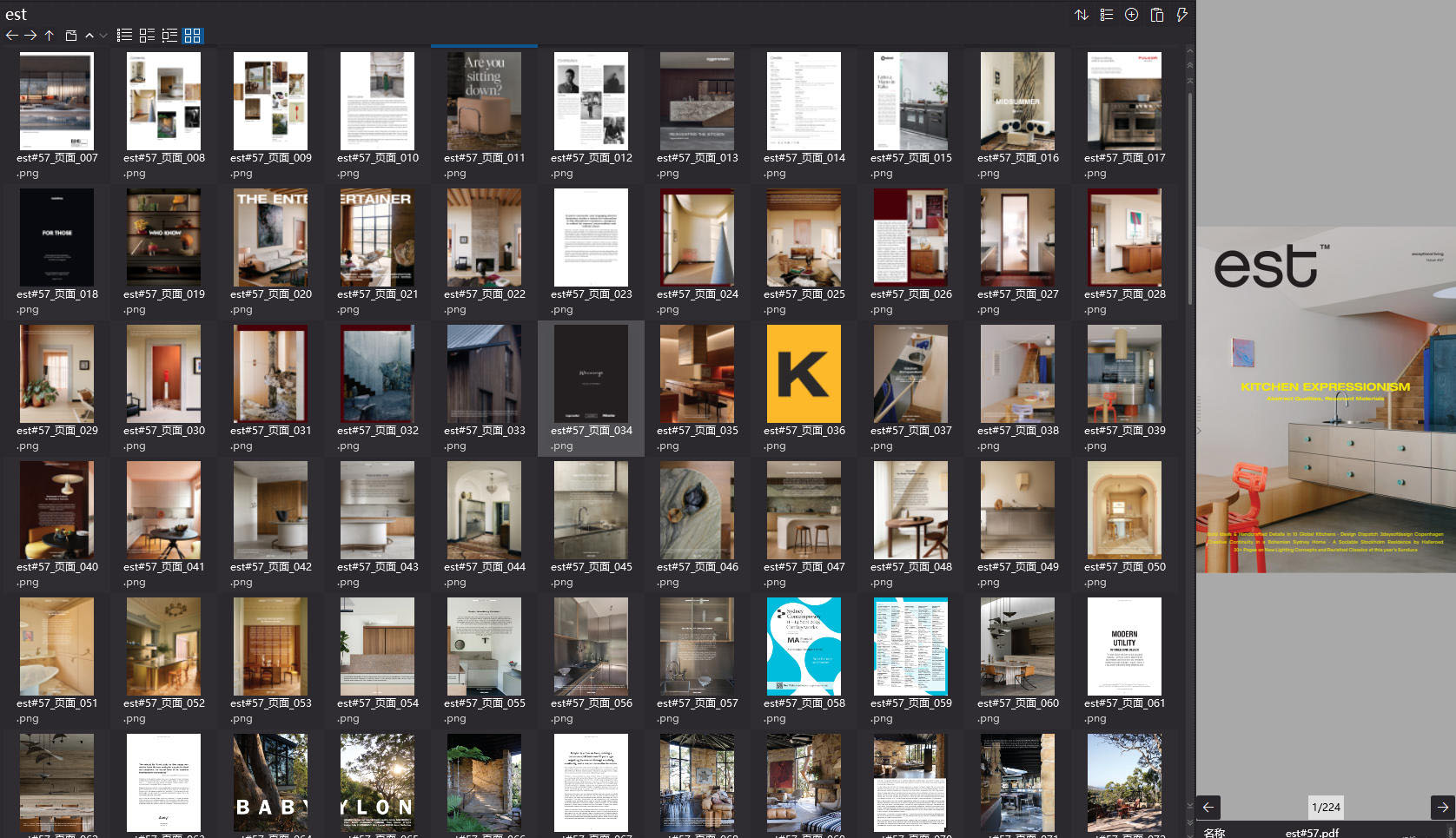Click the up chevron beside the folder icon
1456x838 pixels.
(x=89, y=36)
